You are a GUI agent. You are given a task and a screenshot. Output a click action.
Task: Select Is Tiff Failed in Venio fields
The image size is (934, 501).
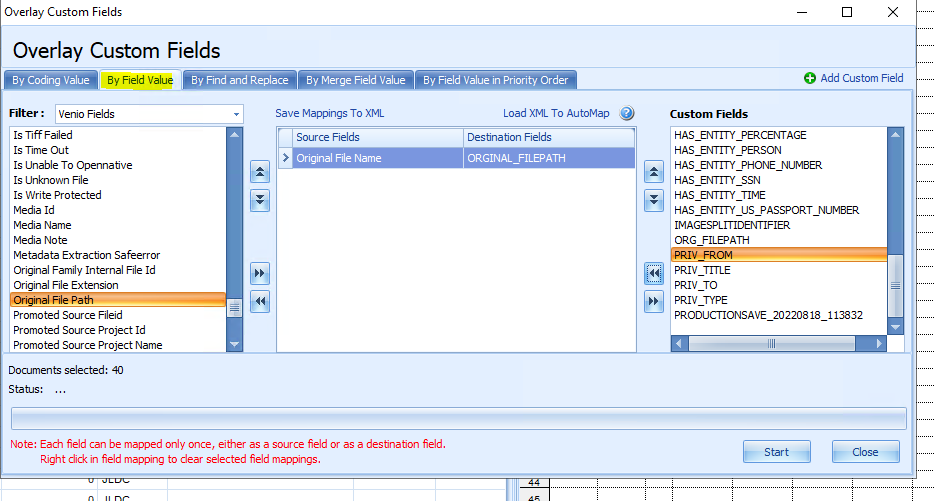pos(118,135)
